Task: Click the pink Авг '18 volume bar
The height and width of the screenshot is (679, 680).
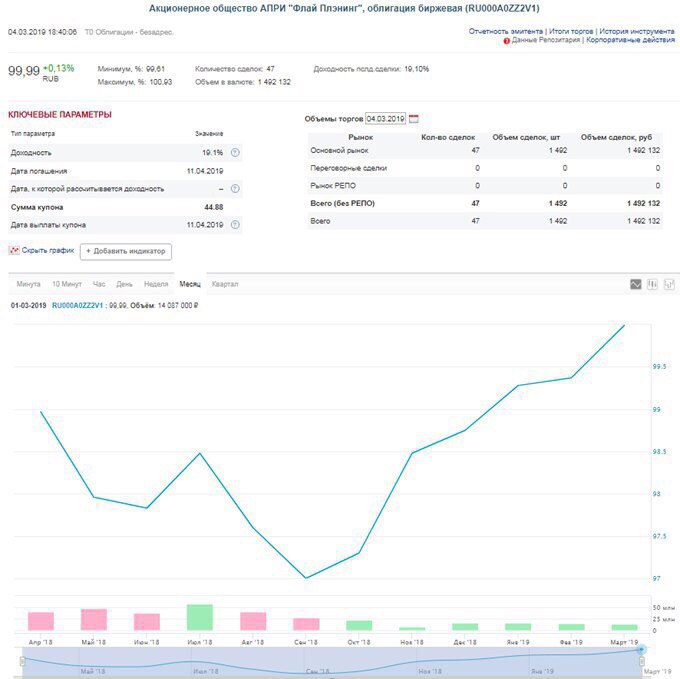Action: click(253, 621)
